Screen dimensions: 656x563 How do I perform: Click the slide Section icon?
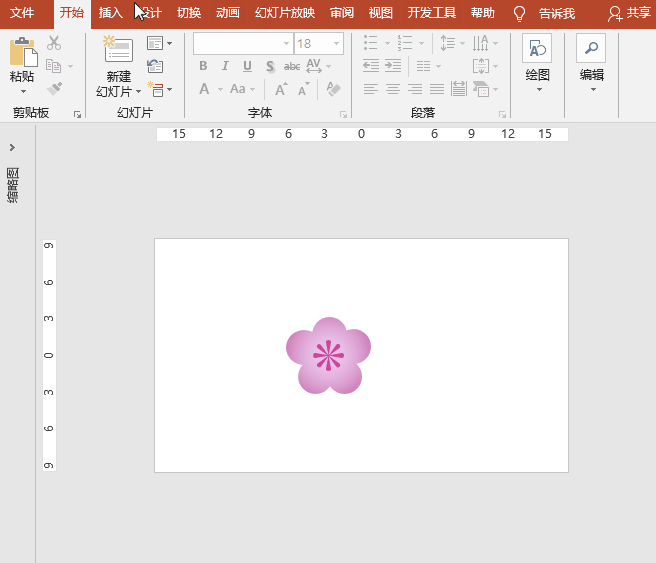(x=156, y=89)
